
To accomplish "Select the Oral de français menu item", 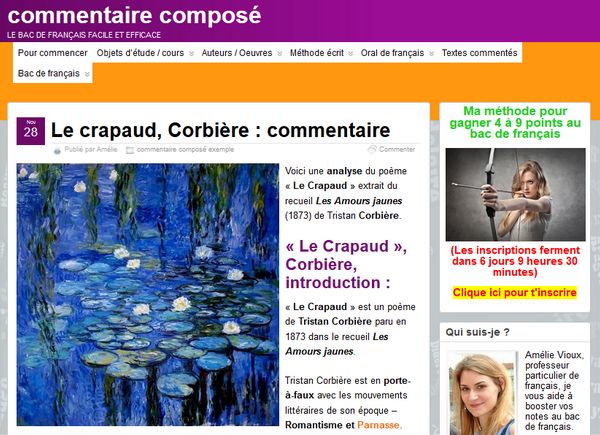I will pyautogui.click(x=392, y=53).
